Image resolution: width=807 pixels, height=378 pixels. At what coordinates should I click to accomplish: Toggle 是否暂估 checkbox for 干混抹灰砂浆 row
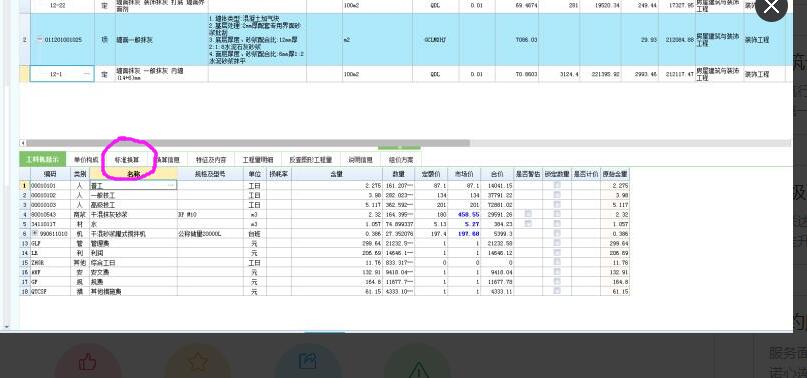tap(529, 214)
